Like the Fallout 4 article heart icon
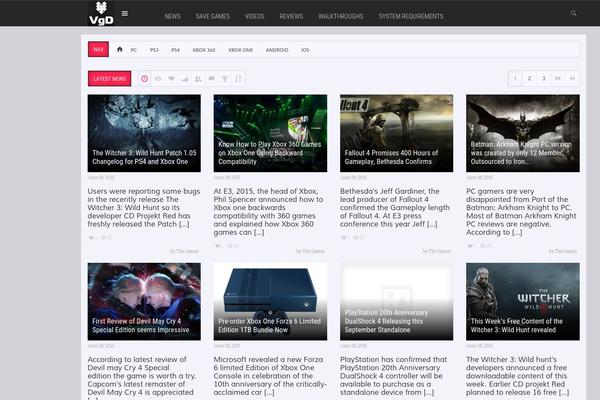The image size is (600, 400). [344, 238]
